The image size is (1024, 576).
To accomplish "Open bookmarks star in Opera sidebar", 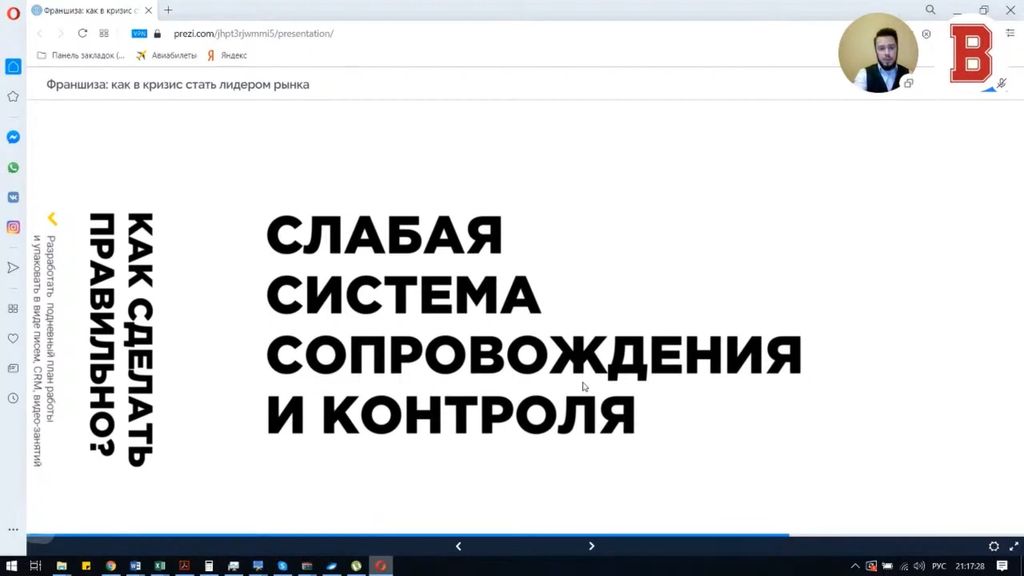I will 13,97.
